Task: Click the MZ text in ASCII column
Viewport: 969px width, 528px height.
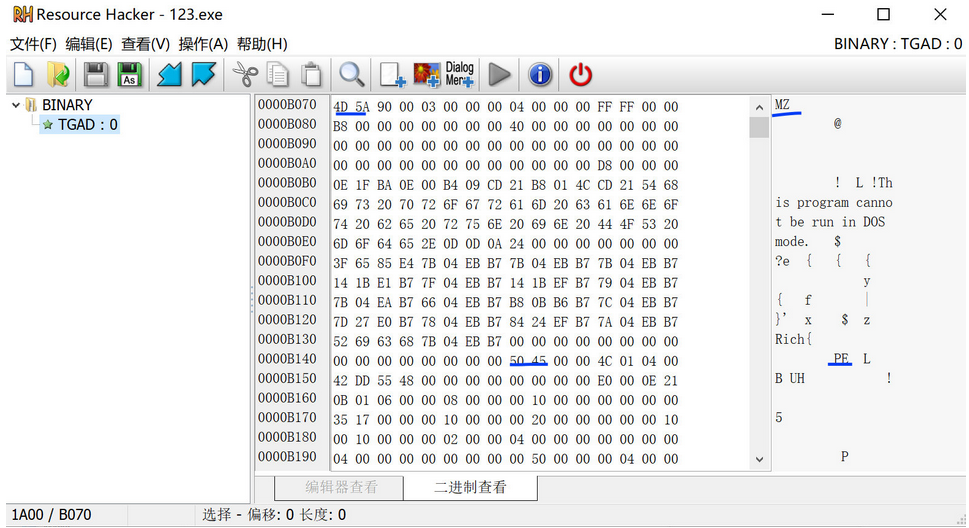Action: coord(782,104)
